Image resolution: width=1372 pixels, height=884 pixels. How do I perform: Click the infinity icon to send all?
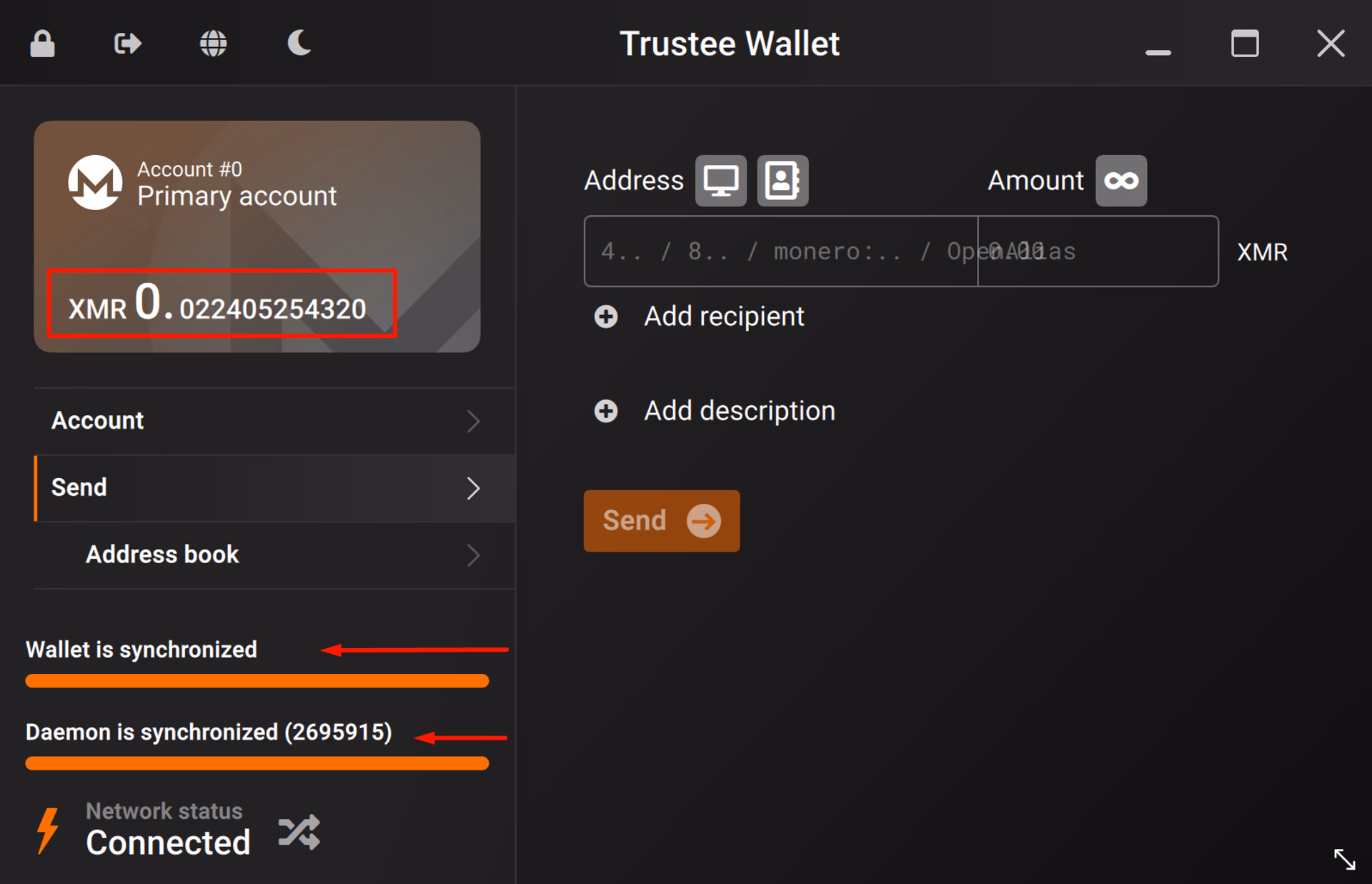(1121, 181)
